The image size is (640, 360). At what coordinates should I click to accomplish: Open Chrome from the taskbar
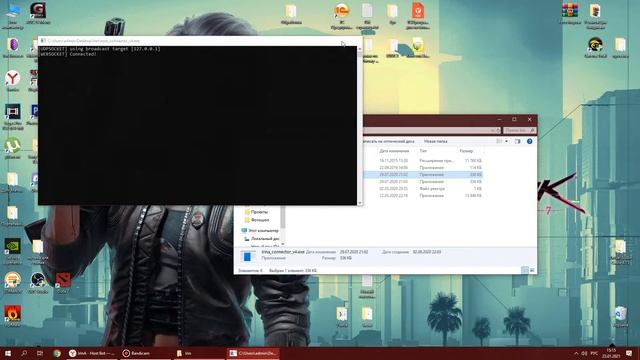pos(57,353)
